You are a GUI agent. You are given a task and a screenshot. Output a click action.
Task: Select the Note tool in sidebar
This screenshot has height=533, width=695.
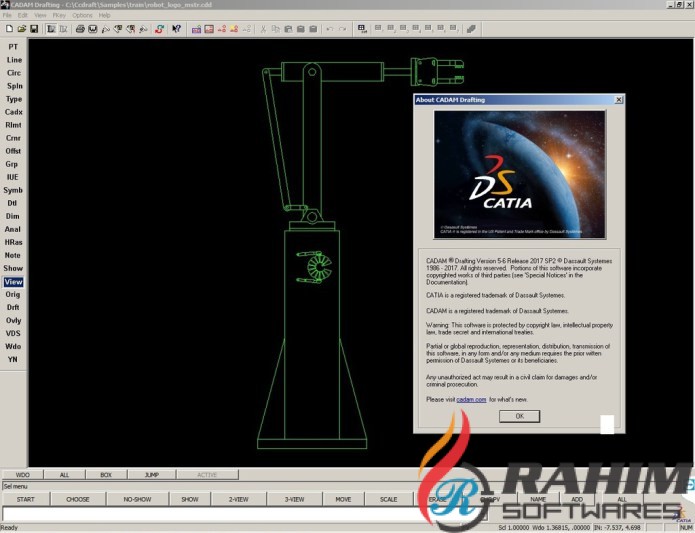[x=13, y=255]
